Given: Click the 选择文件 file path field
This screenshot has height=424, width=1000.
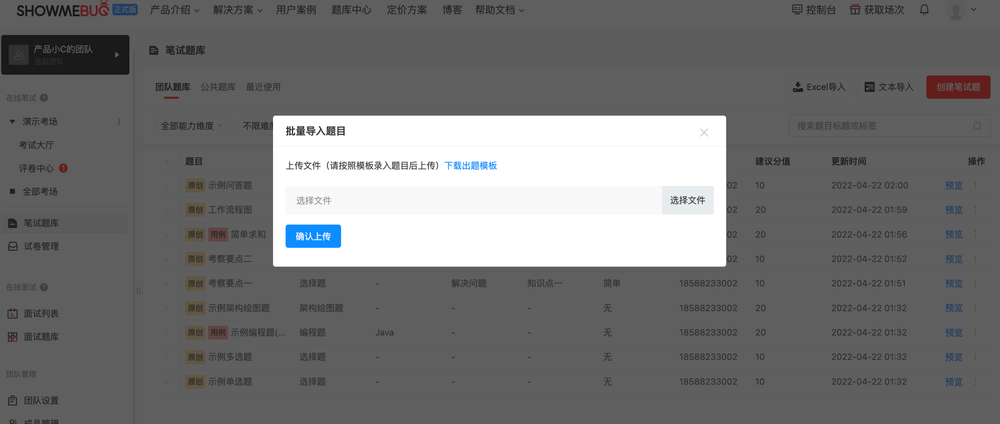Looking at the screenshot, I should point(473,200).
